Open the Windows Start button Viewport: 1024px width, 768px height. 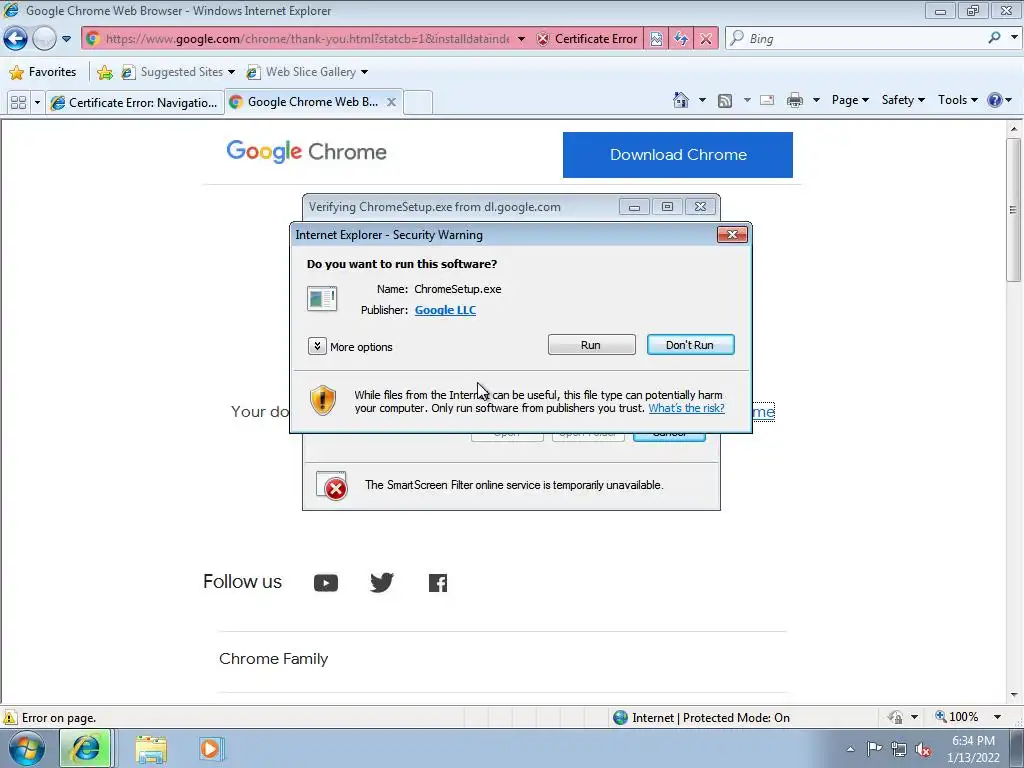point(26,748)
